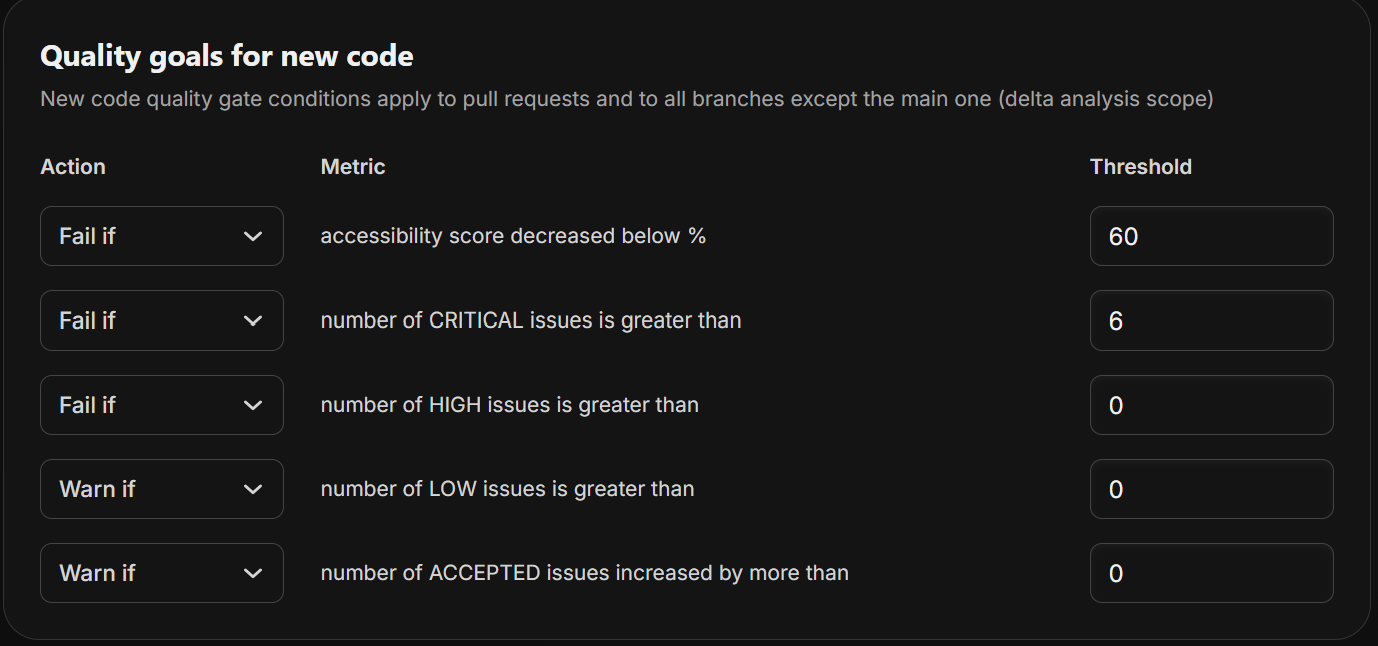Open the action dropdown for CRITICAL issues
This screenshot has width=1378, height=646.
(161, 320)
